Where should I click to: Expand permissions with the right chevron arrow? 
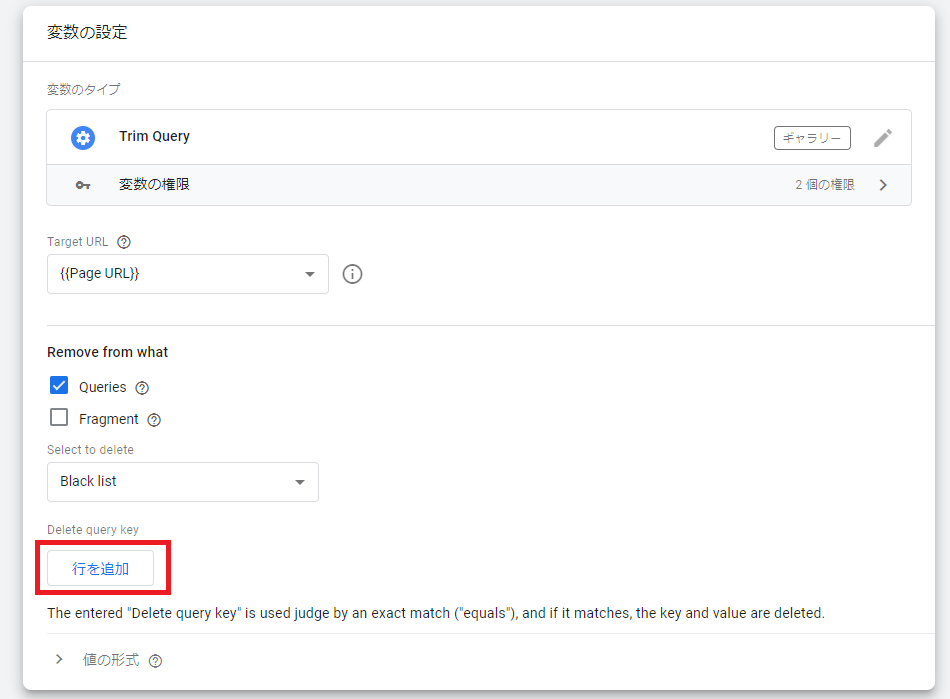(882, 185)
